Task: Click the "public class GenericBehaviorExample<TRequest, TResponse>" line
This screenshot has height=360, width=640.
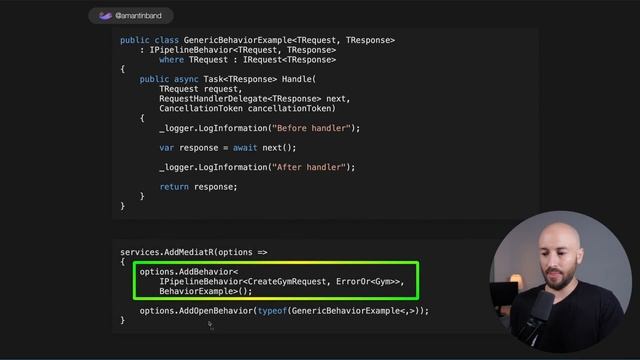Action: [x=257, y=40]
